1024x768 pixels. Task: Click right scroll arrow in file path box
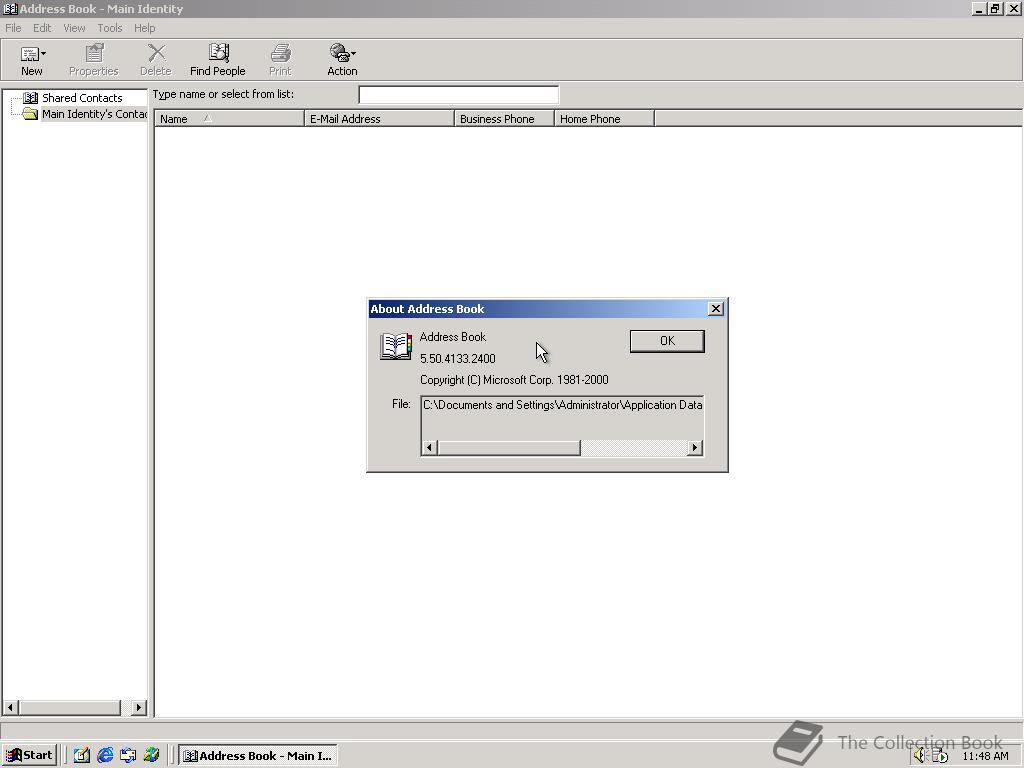695,448
